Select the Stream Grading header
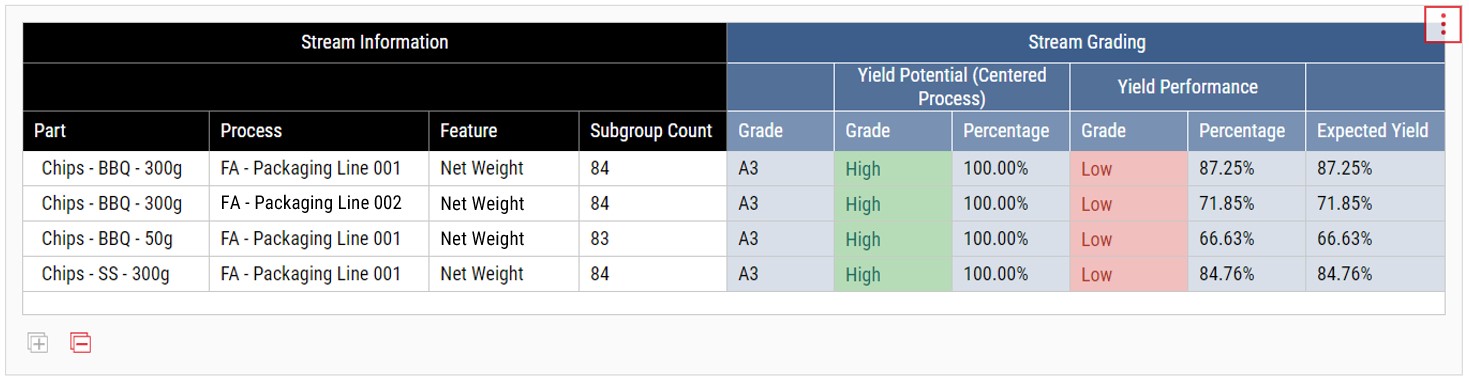The width and height of the screenshot is (1469, 379). (x=1086, y=43)
